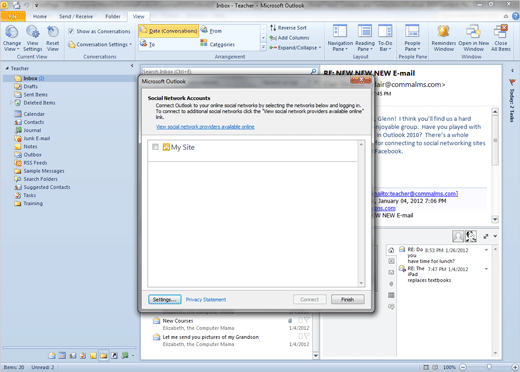The height and width of the screenshot is (372, 520).
Task: Open View Settings
Action: click(32, 39)
